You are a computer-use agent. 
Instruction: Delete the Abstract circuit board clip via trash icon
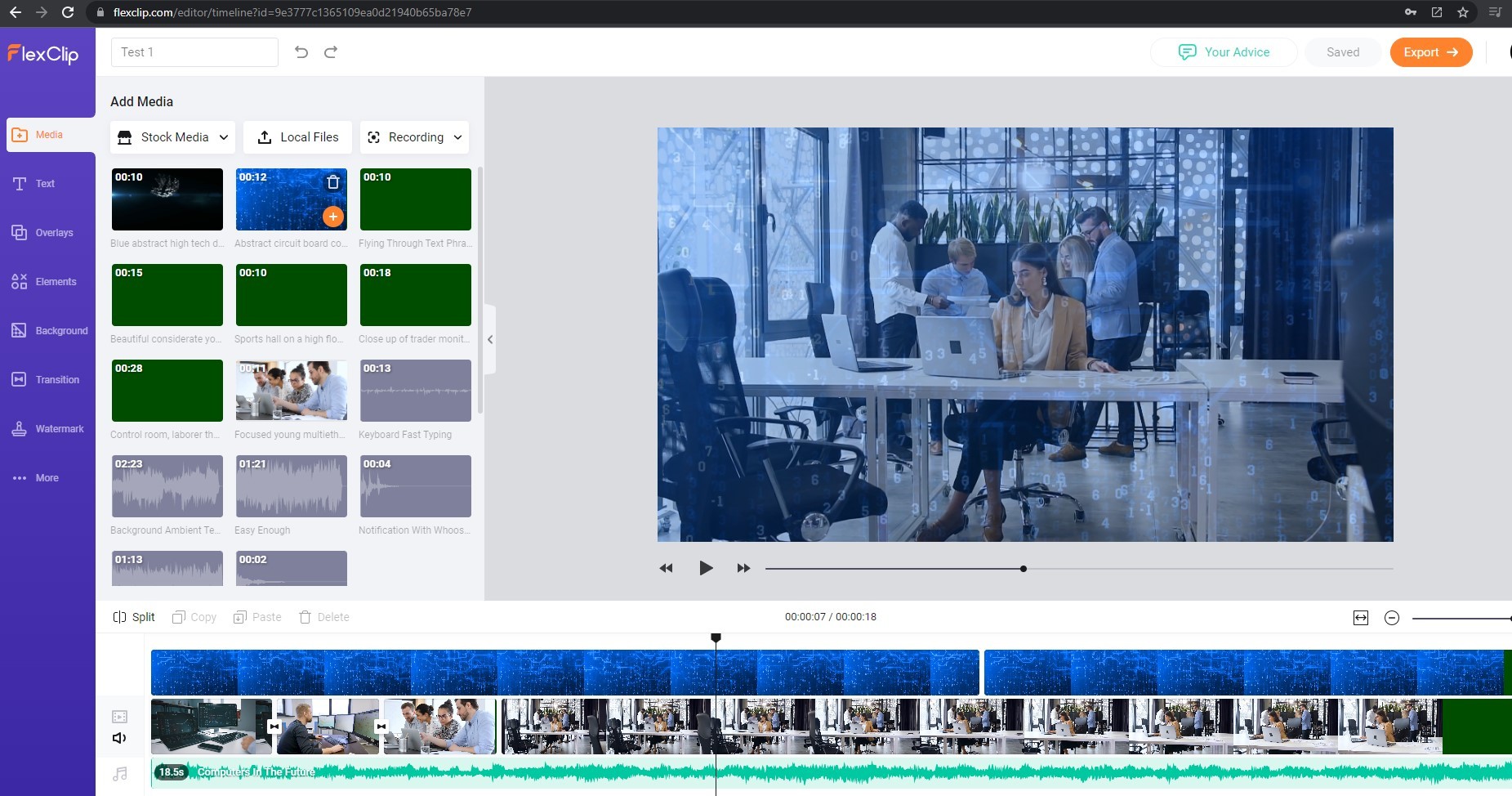[333, 182]
